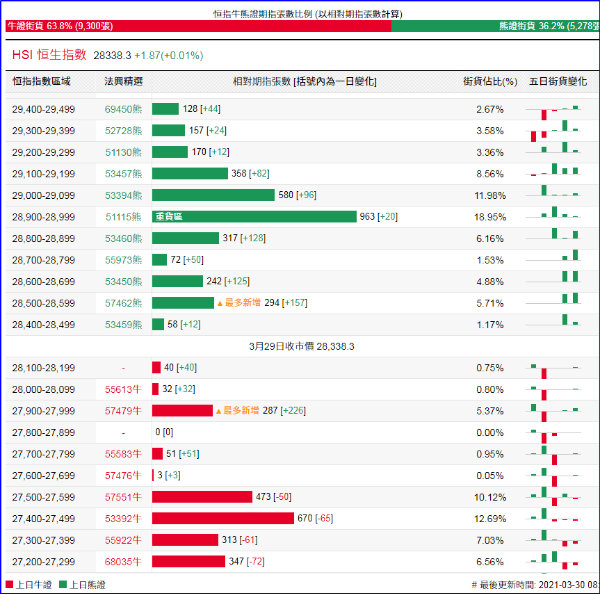Click the index range 27,800-27,899

click(43, 433)
